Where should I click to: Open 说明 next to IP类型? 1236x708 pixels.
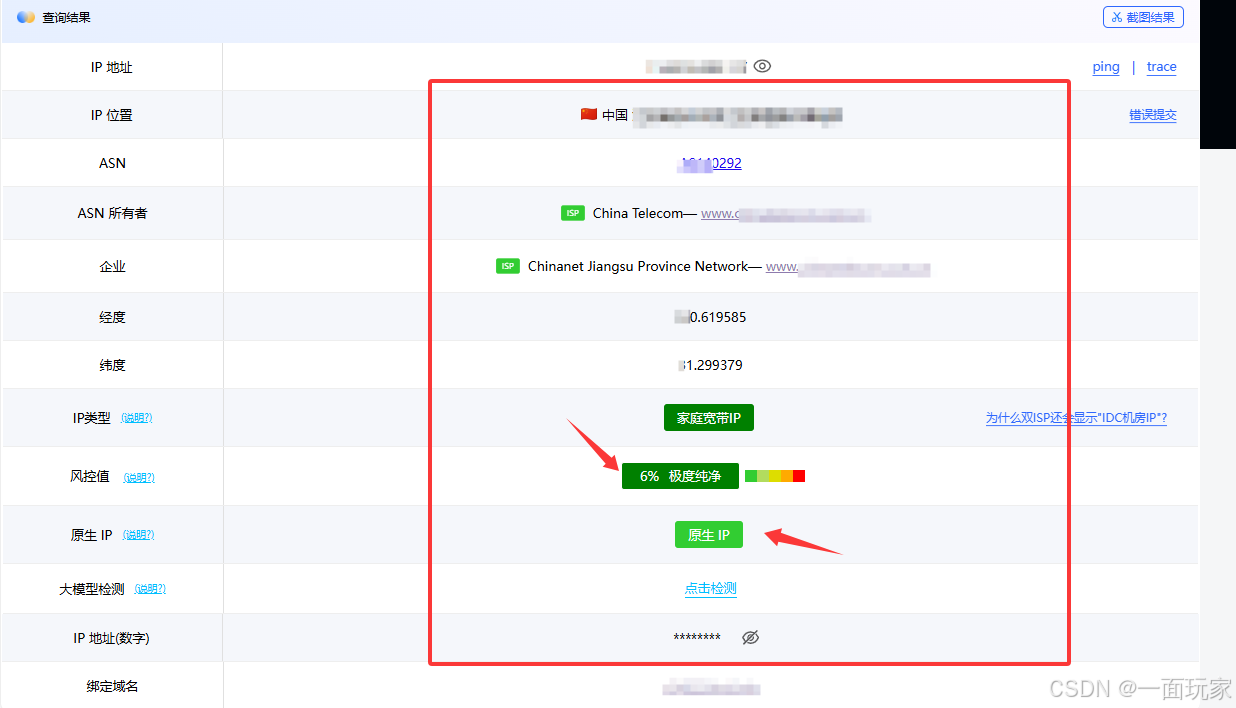coord(137,418)
